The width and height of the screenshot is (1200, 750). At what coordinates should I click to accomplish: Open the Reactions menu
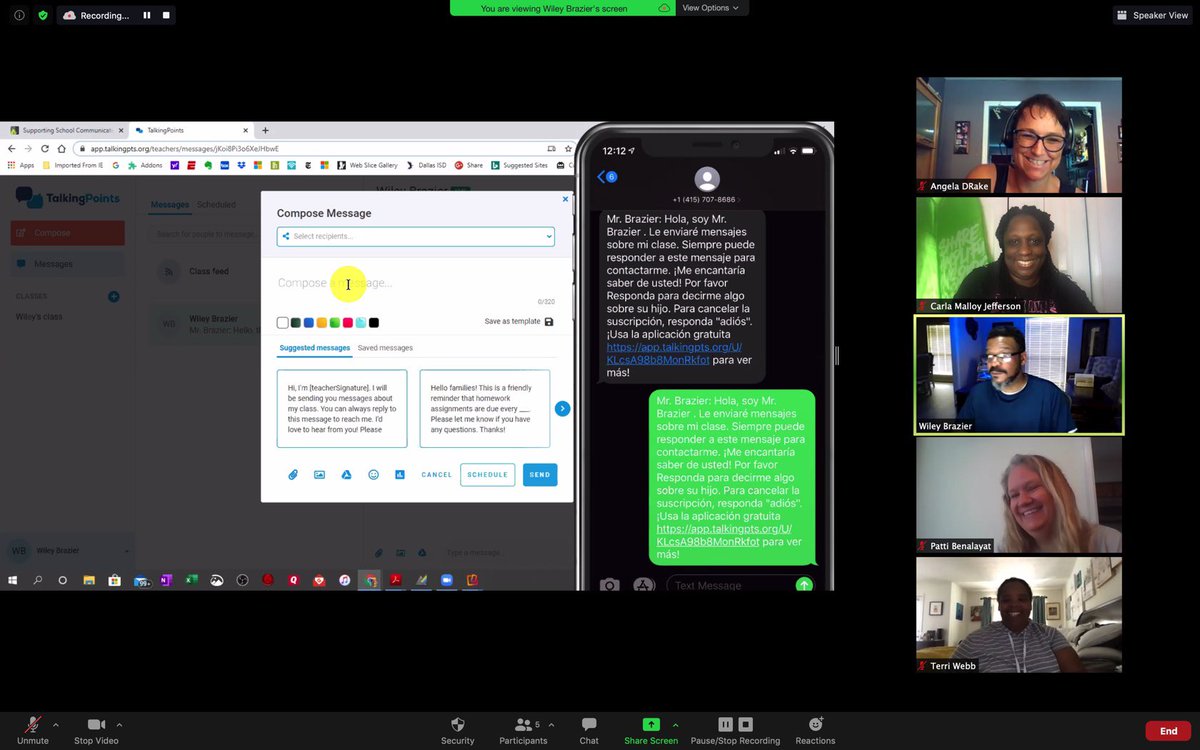pos(815,730)
